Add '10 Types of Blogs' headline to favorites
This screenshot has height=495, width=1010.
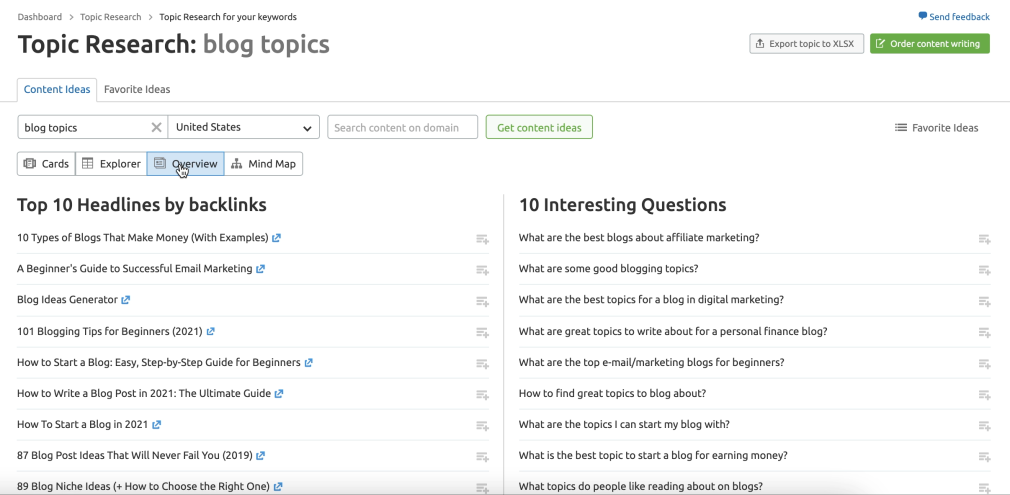(482, 239)
